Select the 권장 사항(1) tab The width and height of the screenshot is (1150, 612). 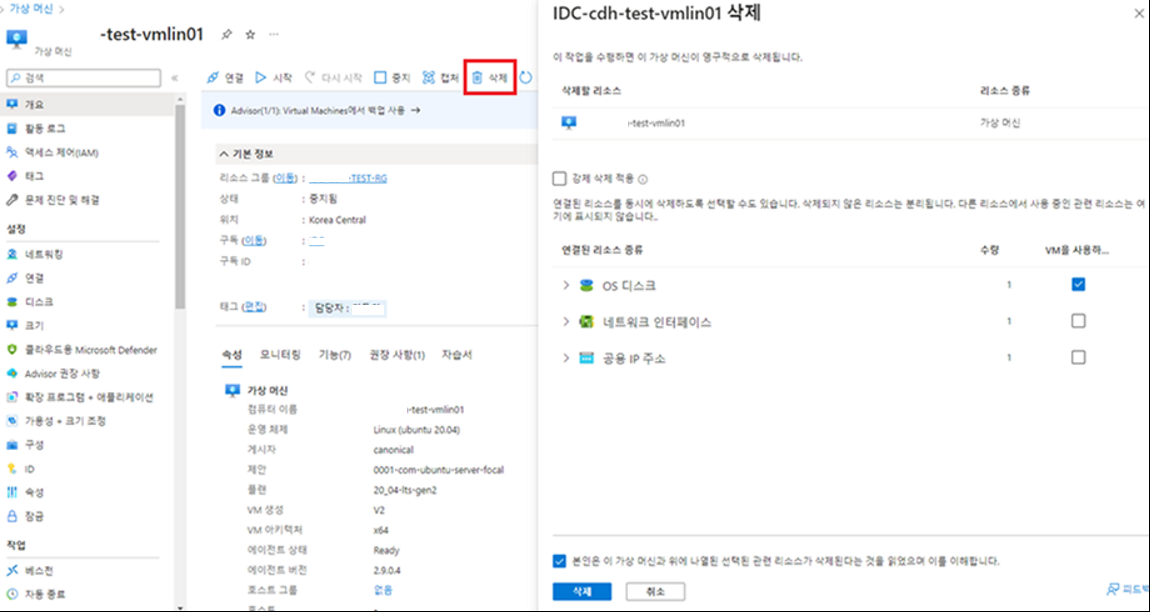coord(397,355)
